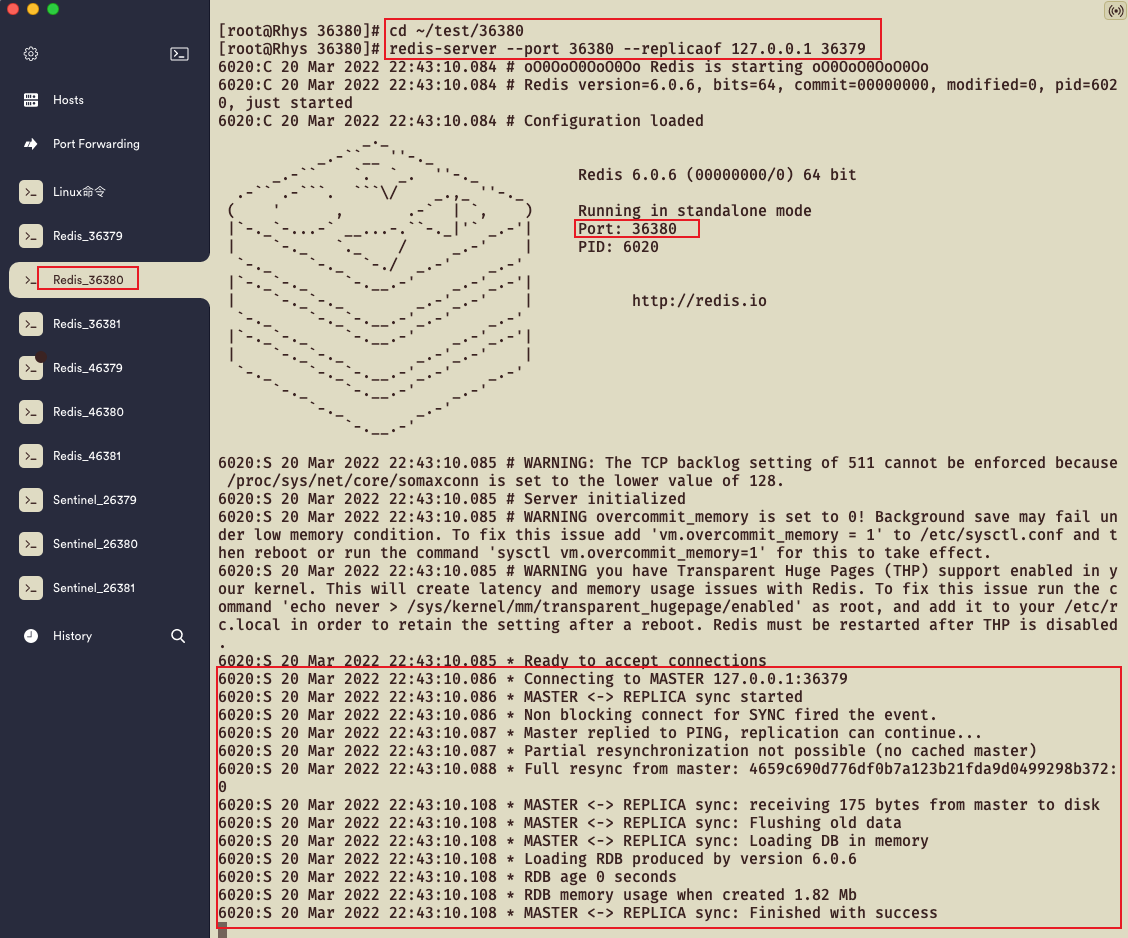
Task: Select the terminal icon beside Sentinel_26380
Action: 31,544
